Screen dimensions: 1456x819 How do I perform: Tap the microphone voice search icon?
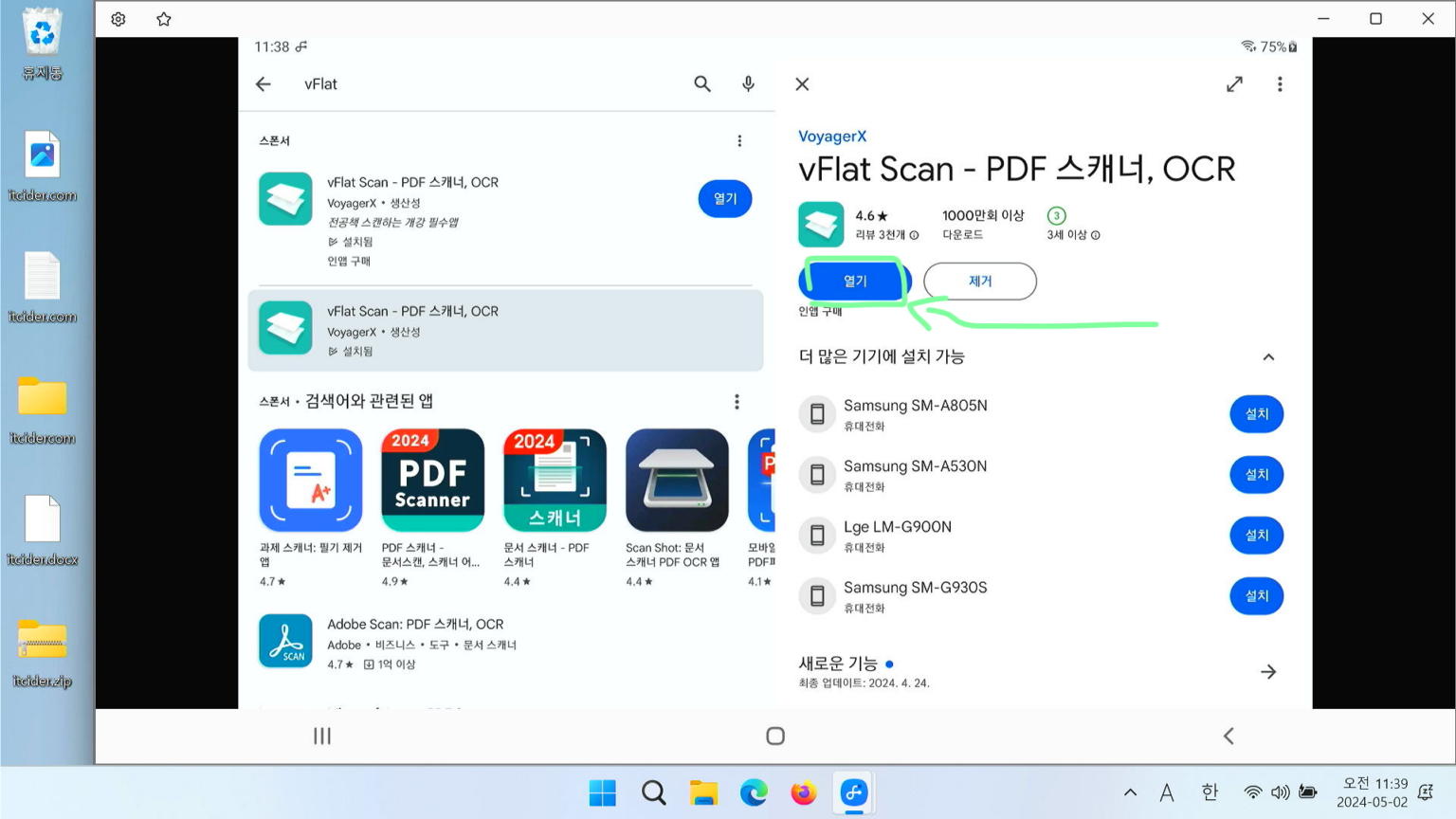(748, 84)
